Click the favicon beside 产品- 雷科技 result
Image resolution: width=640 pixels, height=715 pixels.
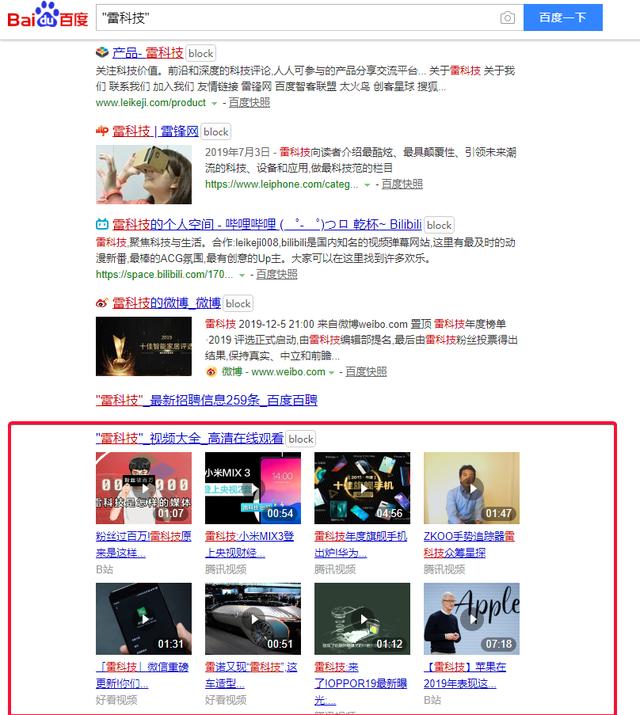[102, 52]
